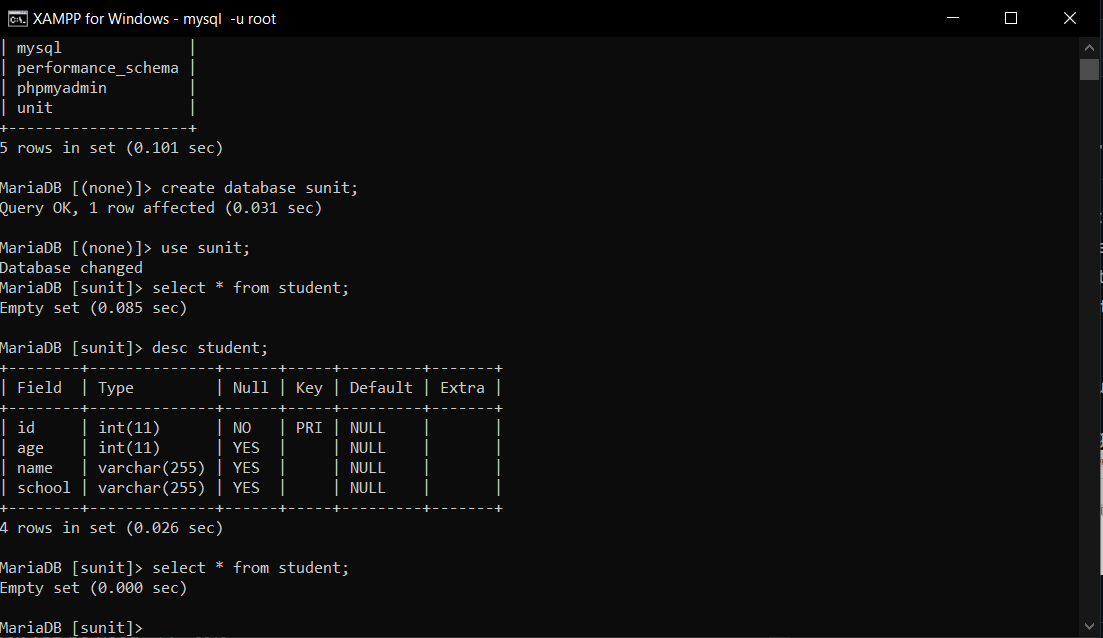Click the phpmyadmin entry in database list
Viewport: 1103px width, 638px height.
(62, 87)
